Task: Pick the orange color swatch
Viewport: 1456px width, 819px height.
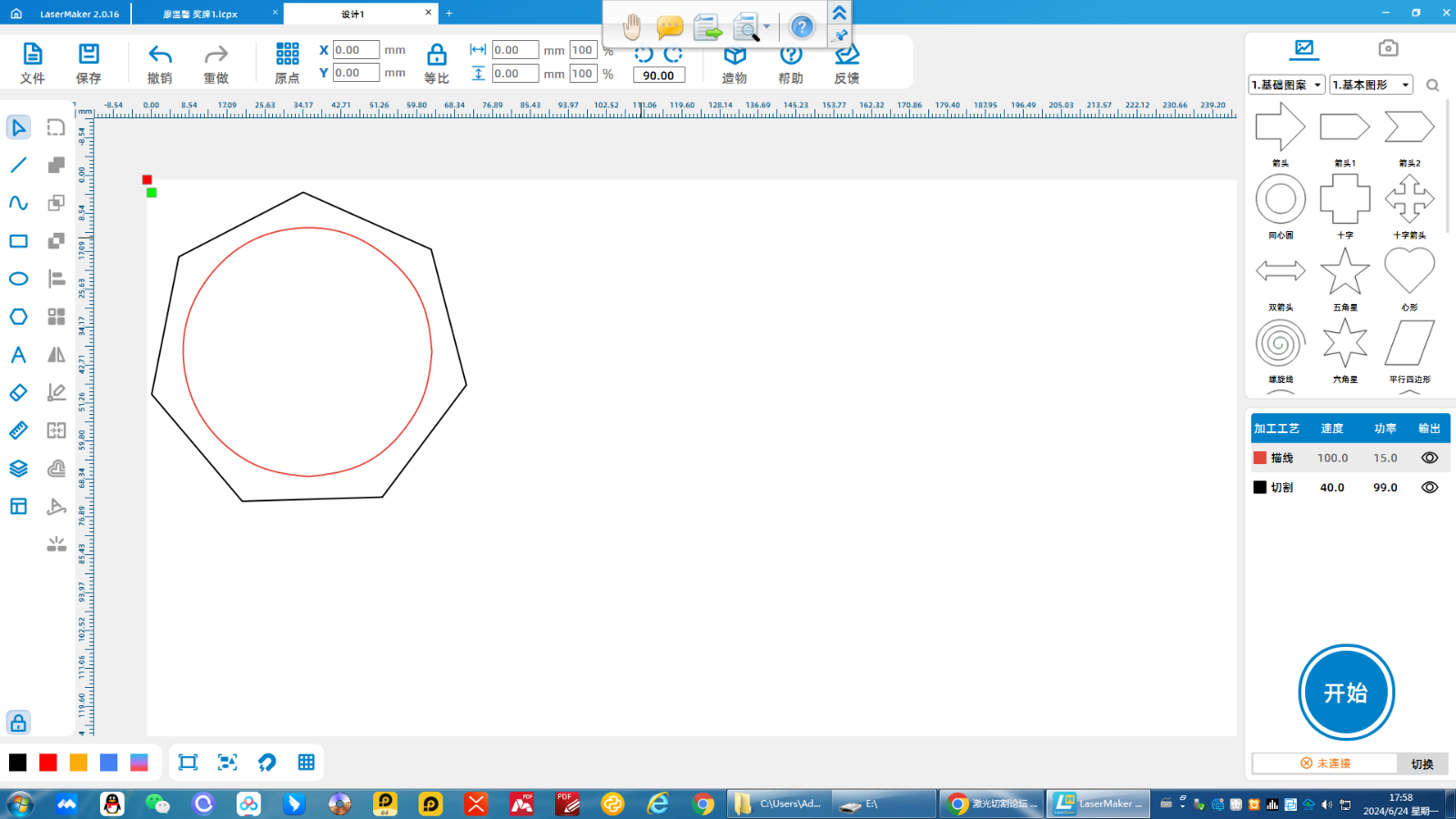Action: click(79, 763)
